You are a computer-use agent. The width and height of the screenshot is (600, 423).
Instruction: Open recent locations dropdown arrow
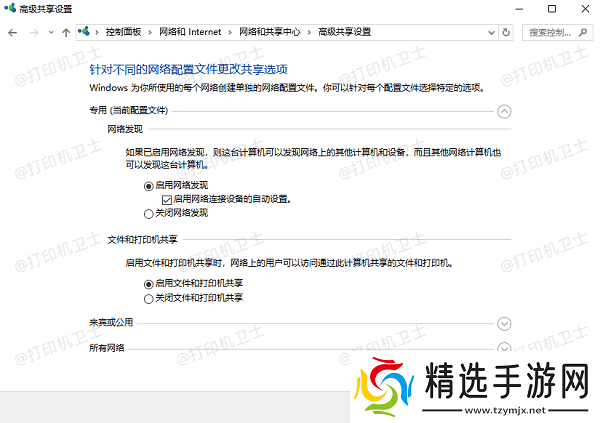(x=50, y=32)
